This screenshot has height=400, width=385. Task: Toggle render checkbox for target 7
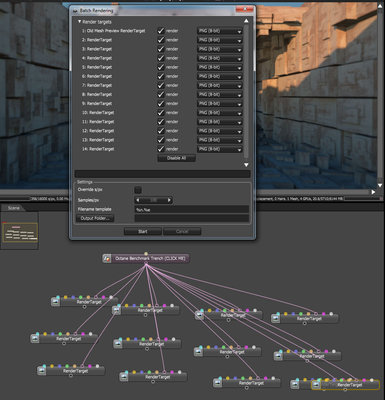[161, 85]
